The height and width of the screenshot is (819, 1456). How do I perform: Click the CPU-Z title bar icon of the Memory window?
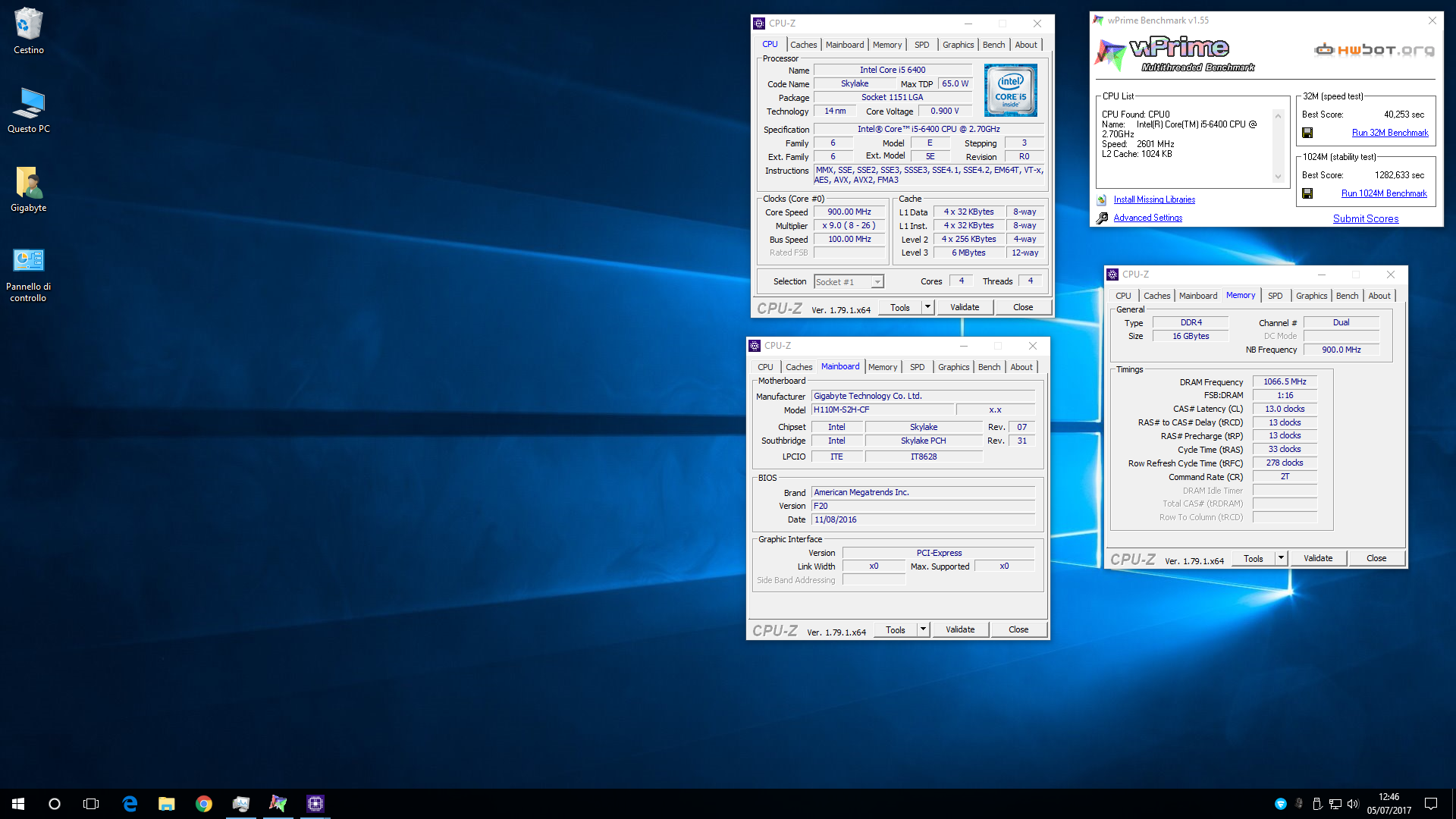[1112, 275]
